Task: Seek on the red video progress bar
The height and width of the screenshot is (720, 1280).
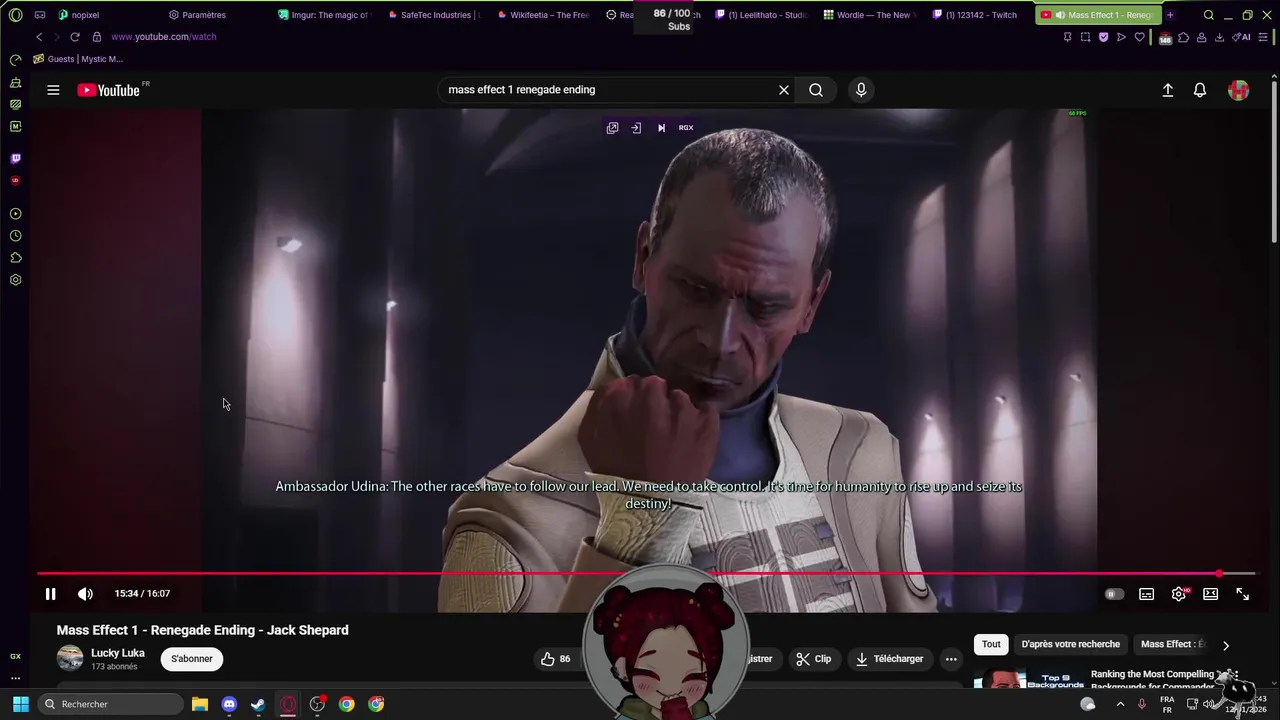Action: click(646, 574)
